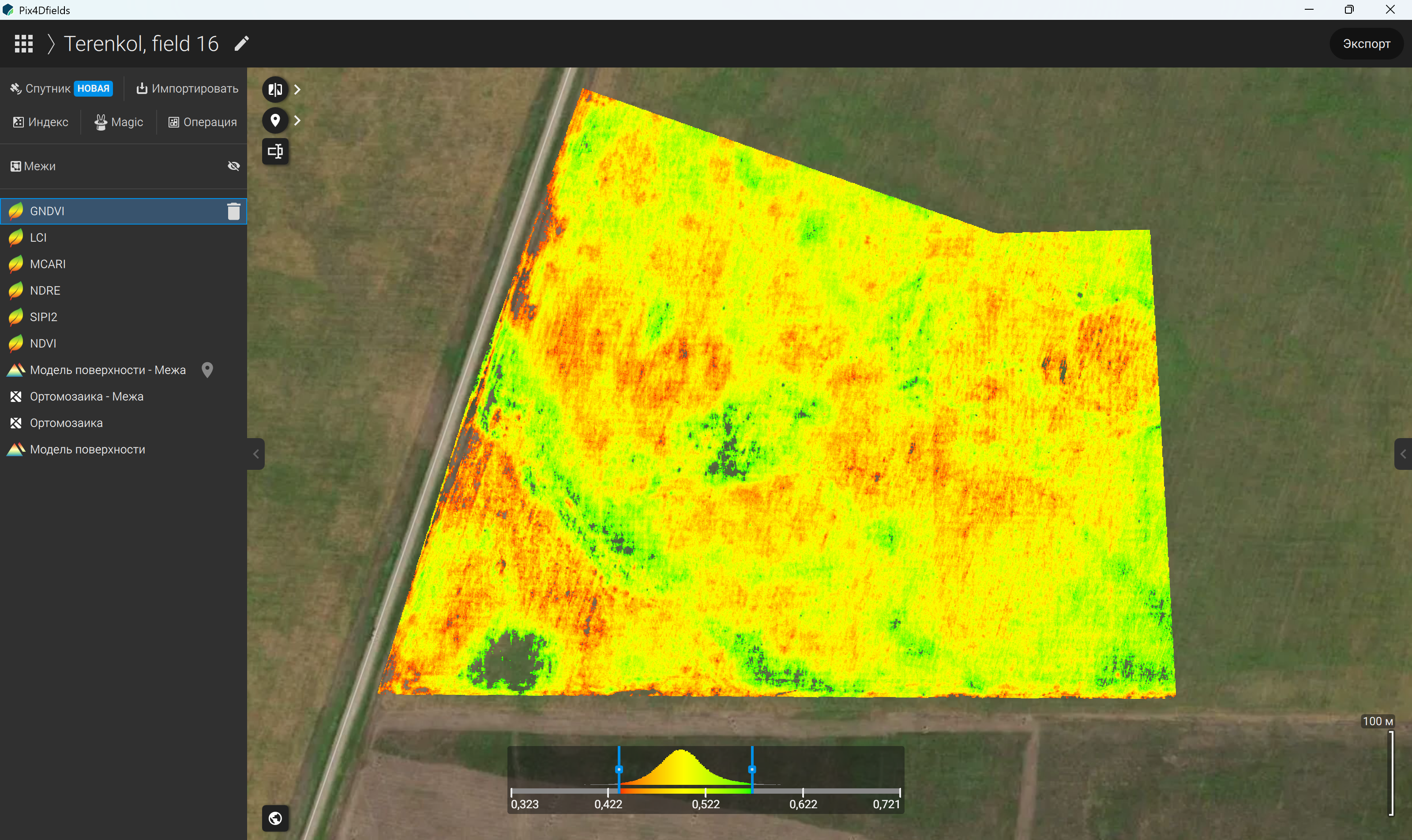Click the globe basemap button
1412x840 pixels.
click(x=275, y=818)
